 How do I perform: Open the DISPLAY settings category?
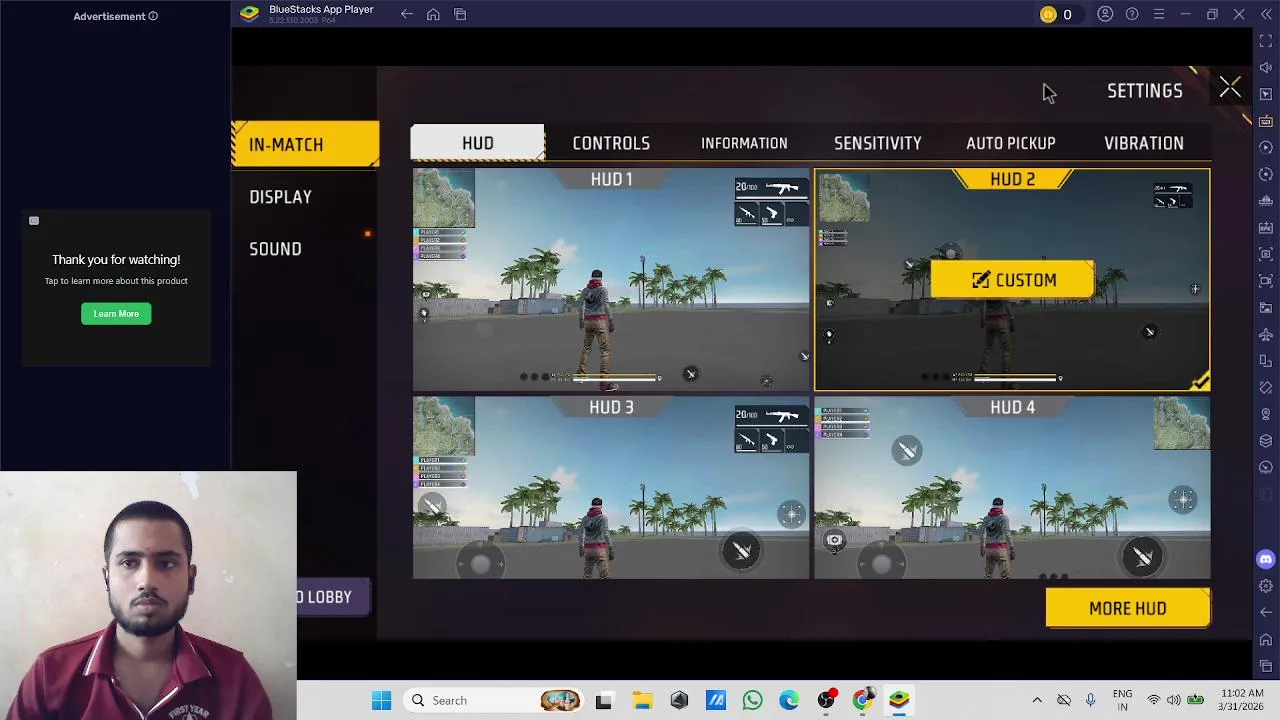(280, 197)
